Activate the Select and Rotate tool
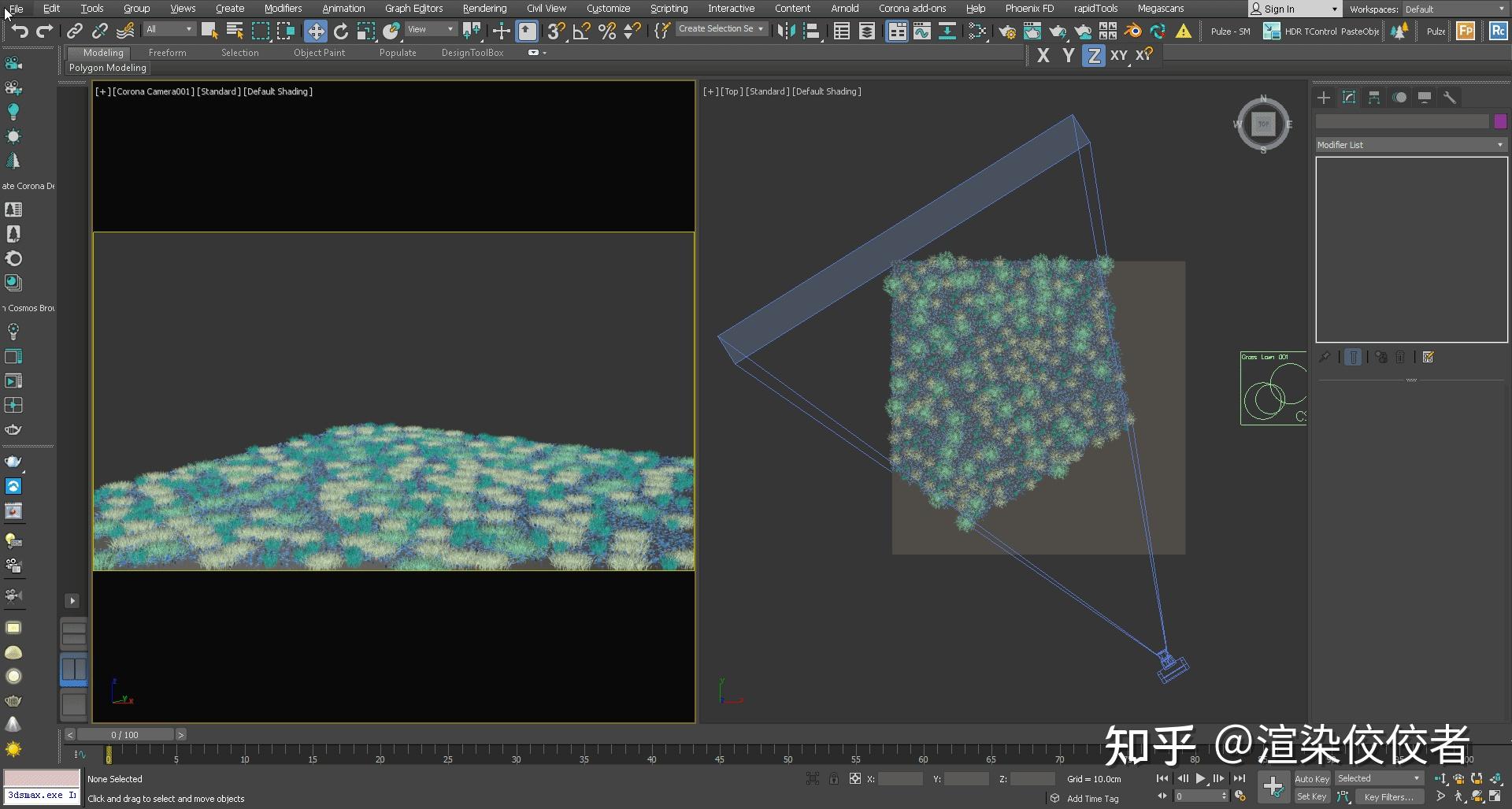 (x=341, y=32)
